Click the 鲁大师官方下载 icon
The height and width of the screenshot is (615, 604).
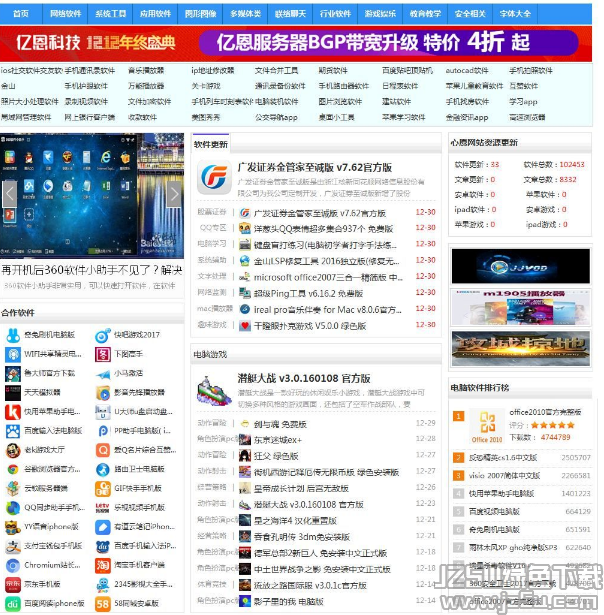13,373
